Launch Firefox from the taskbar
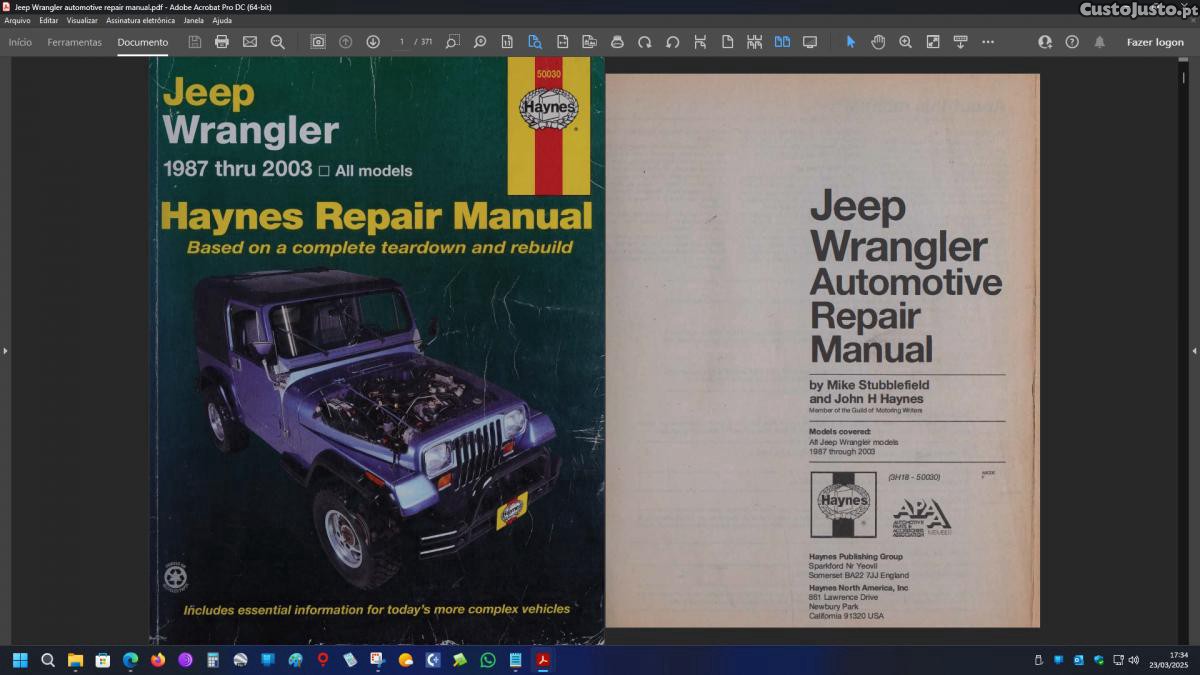The image size is (1200, 675). tap(158, 660)
